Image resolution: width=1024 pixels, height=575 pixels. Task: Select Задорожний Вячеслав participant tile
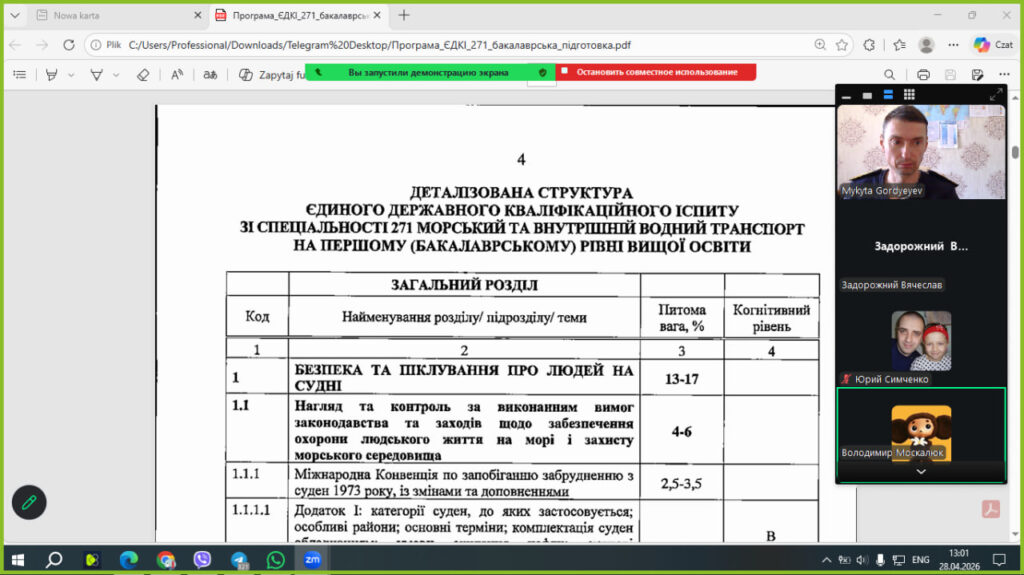pyautogui.click(x=921, y=246)
